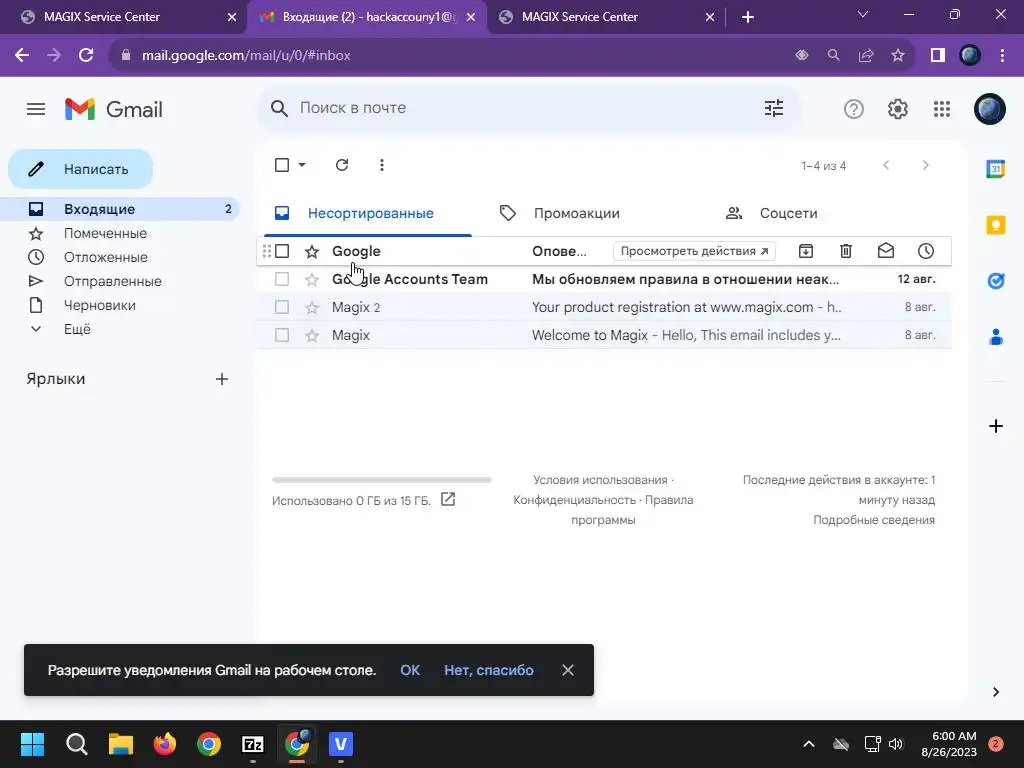Image resolution: width=1024 pixels, height=768 pixels.
Task: Open the Chrome three-dot menu
Action: click(1002, 56)
